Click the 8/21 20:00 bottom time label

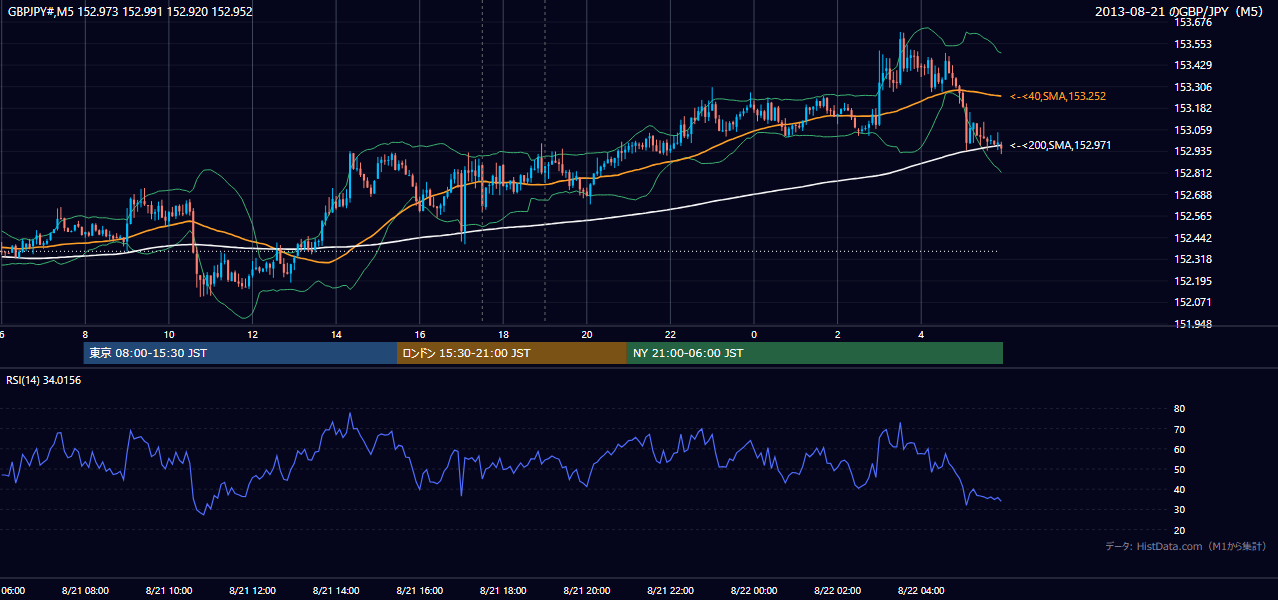tap(587, 591)
